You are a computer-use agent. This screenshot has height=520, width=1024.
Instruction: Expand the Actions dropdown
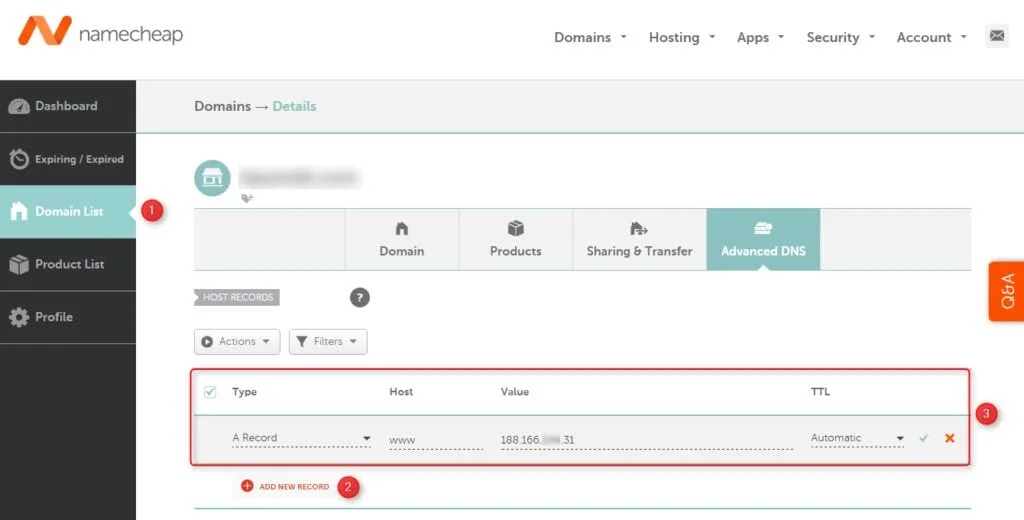pos(237,342)
